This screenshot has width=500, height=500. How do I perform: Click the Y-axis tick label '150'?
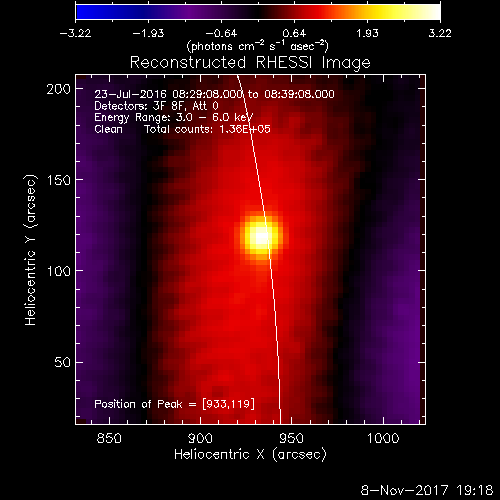point(59,180)
